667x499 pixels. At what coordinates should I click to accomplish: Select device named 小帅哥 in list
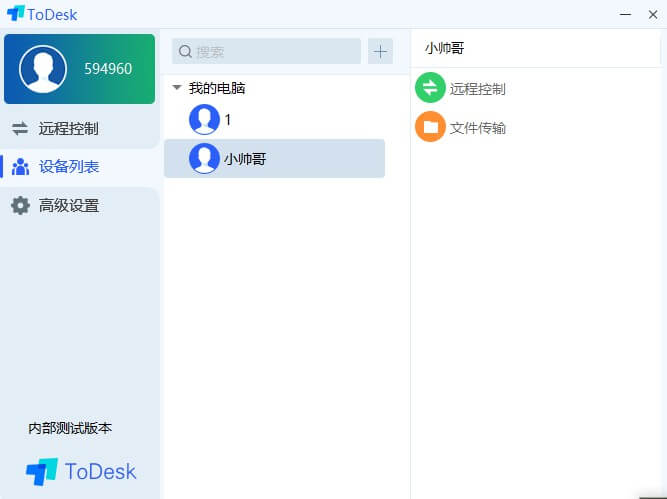pyautogui.click(x=274, y=158)
